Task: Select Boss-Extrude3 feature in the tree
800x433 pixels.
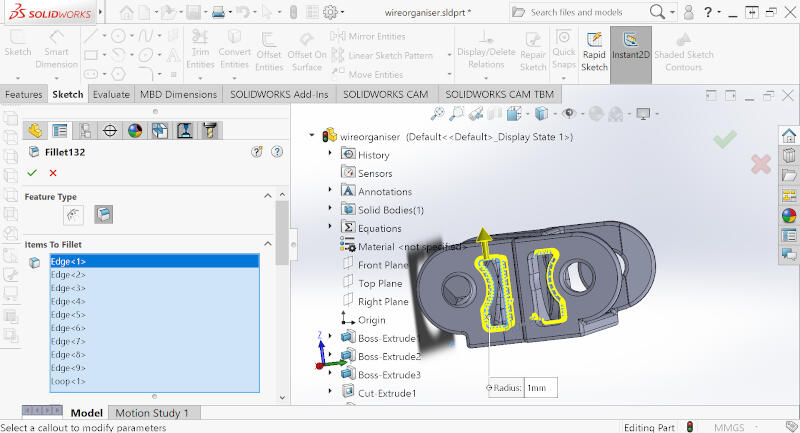Action: pyautogui.click(x=389, y=374)
